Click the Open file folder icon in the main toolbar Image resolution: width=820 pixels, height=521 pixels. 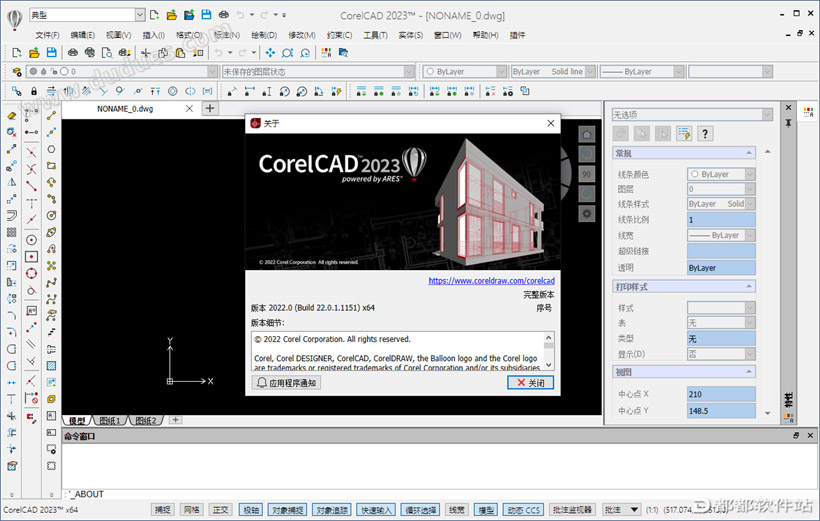coord(34,53)
